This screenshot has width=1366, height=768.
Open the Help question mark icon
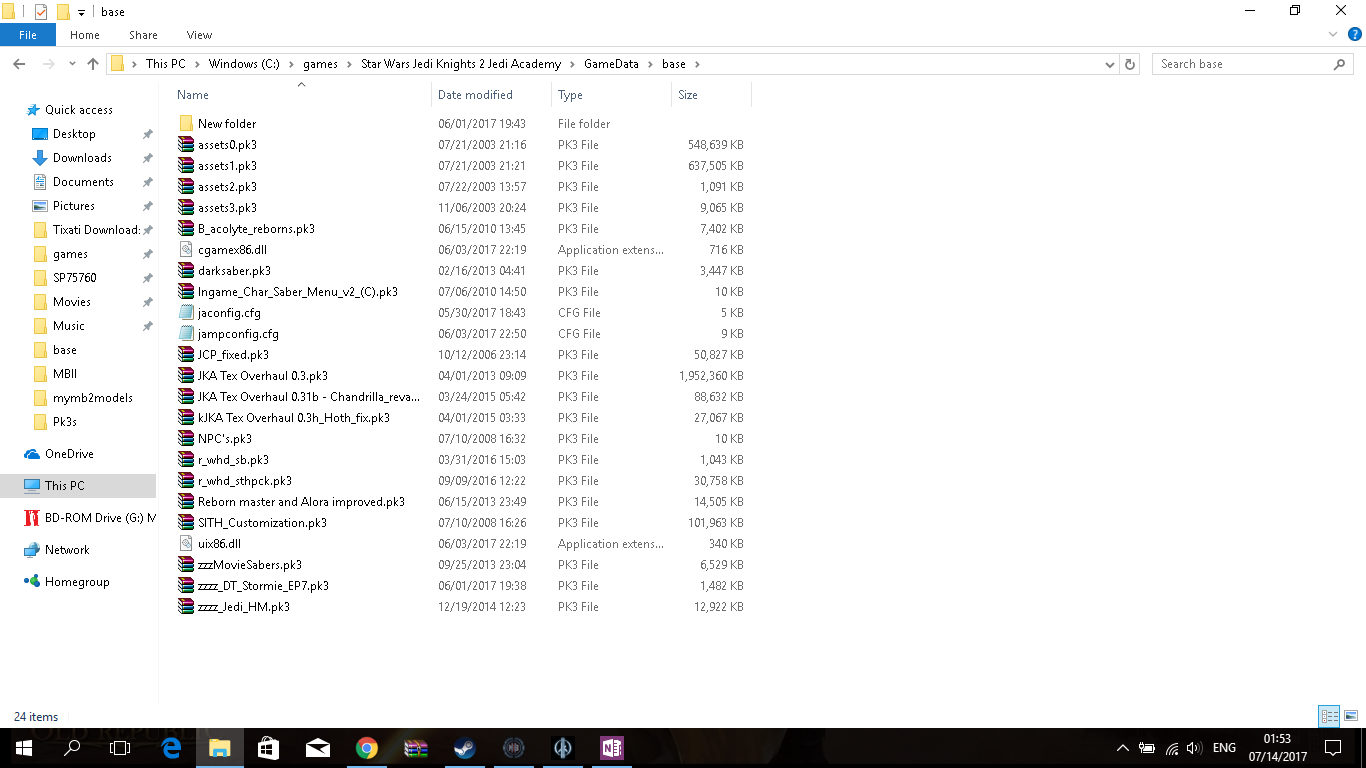coord(1355,35)
